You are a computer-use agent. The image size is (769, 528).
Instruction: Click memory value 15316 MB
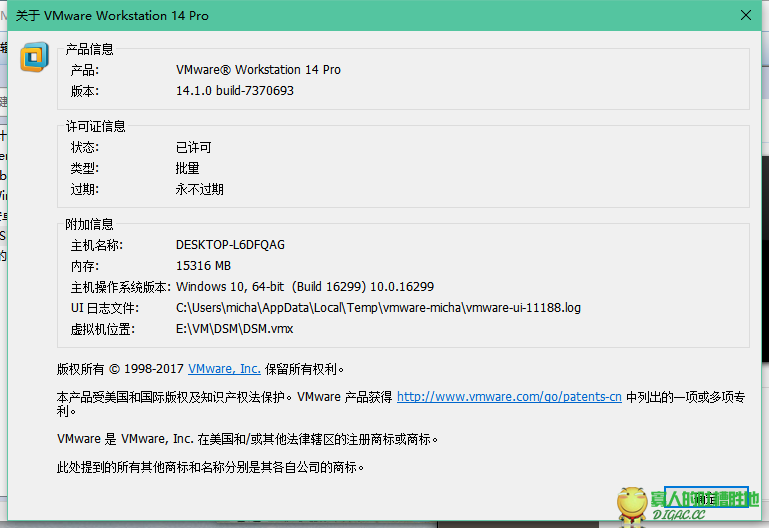(x=203, y=266)
